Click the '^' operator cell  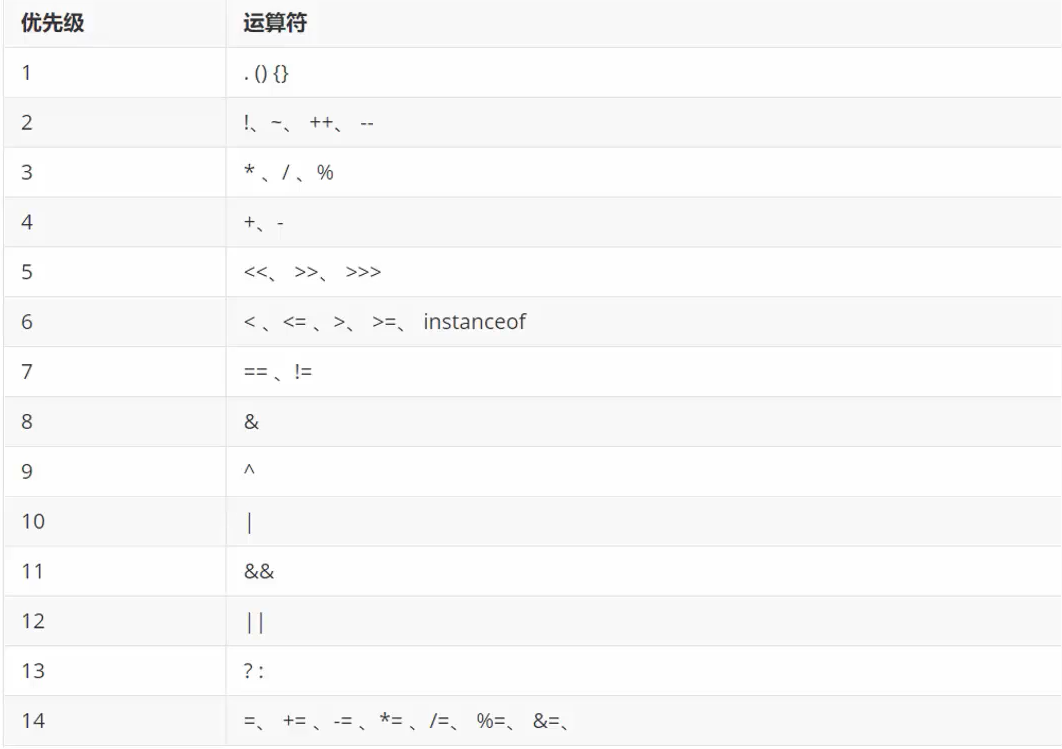[x=250, y=472]
